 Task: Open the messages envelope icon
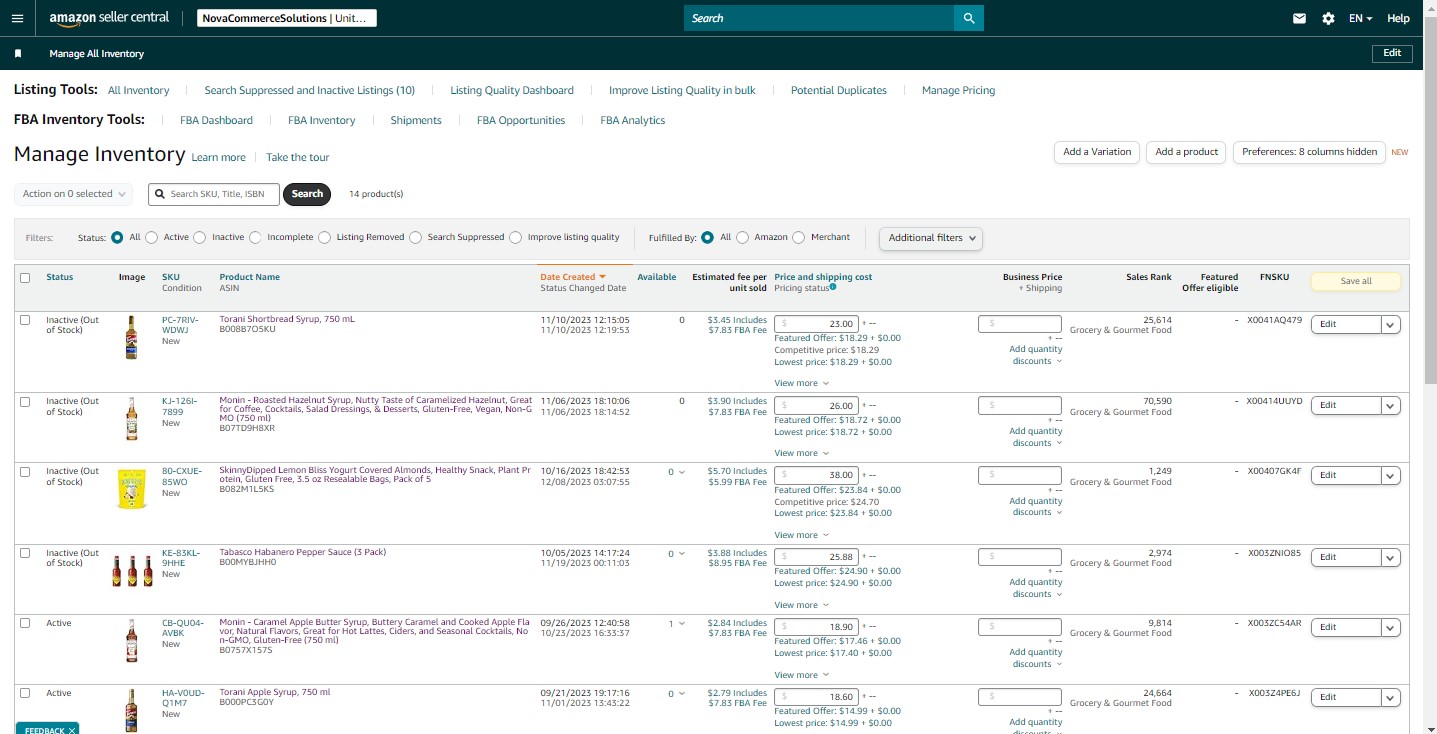coord(1300,18)
